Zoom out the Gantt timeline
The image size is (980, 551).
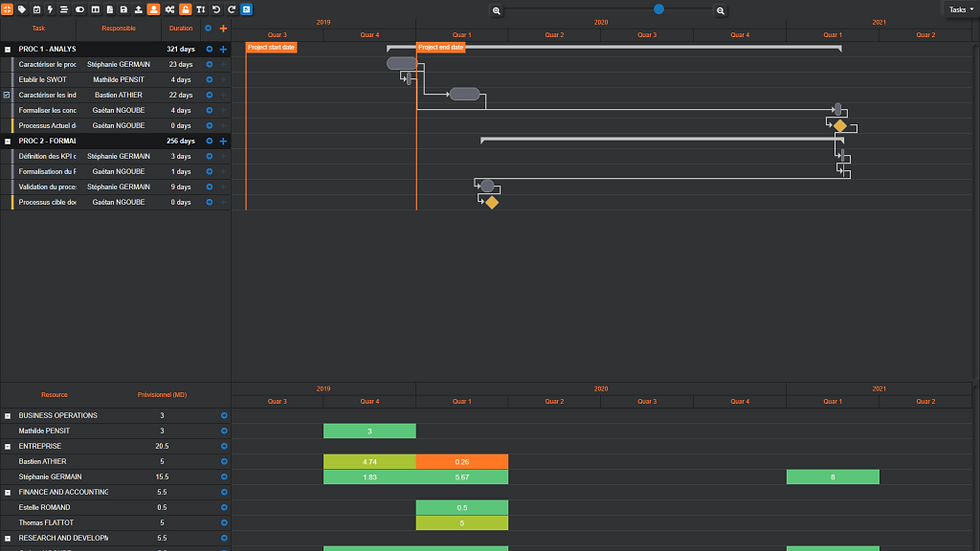pyautogui.click(x=496, y=11)
